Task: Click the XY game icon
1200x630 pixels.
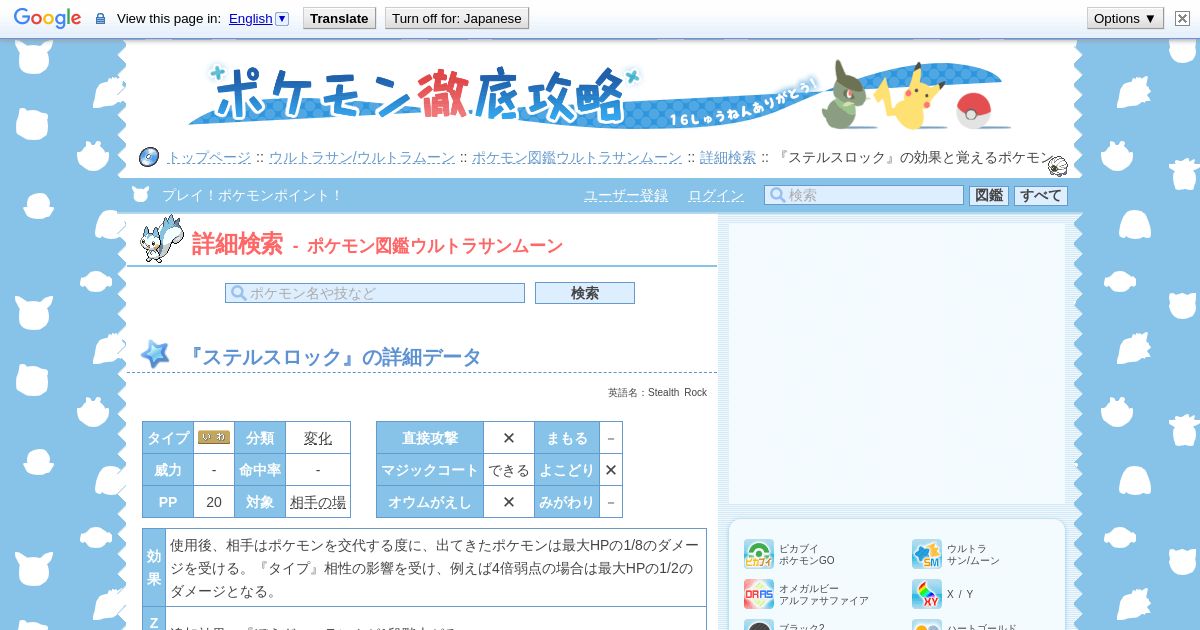Action: coord(927,594)
